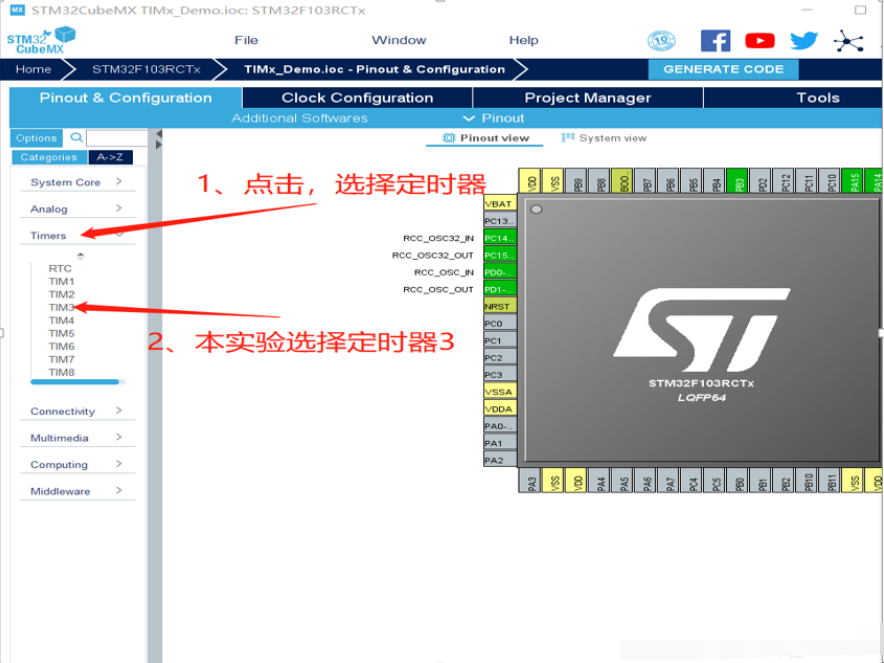This screenshot has width=884, height=663.
Task: Open the File menu
Action: [x=246, y=40]
